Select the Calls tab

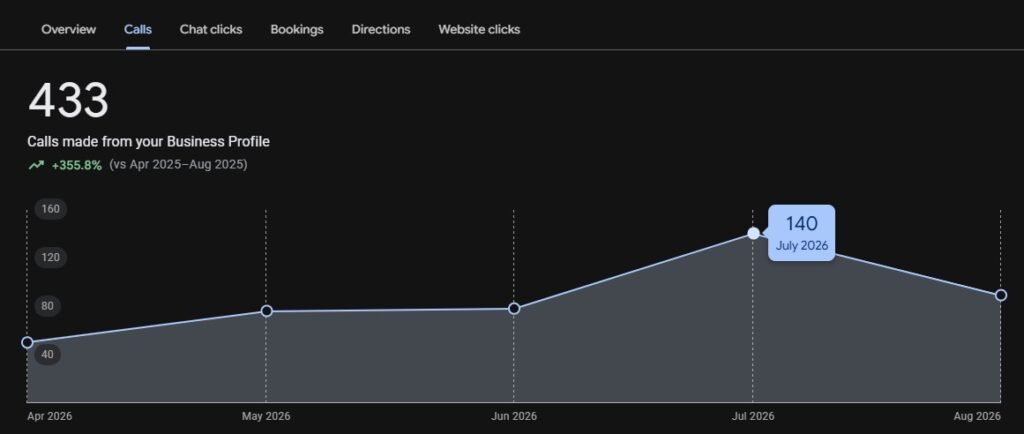pos(138,29)
